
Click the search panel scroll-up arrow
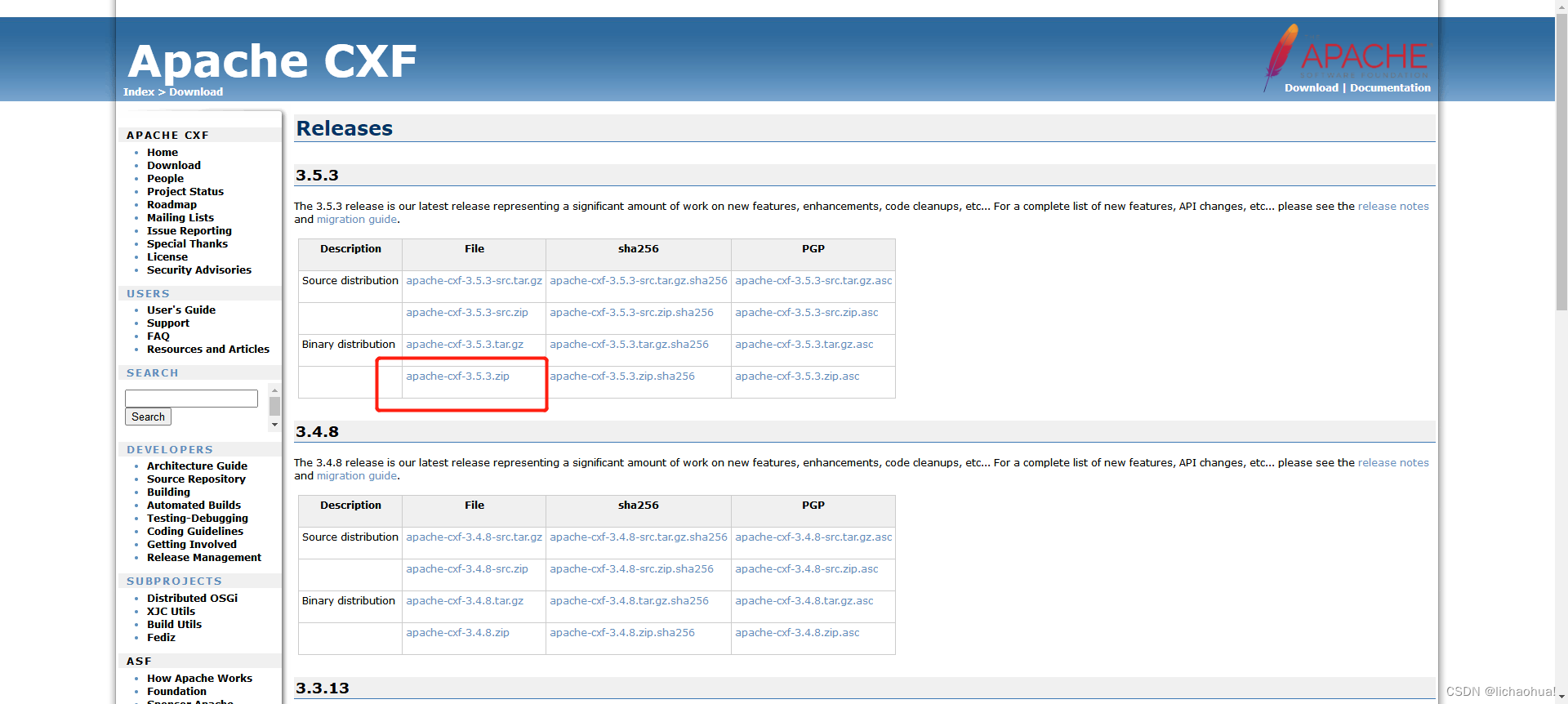[274, 390]
